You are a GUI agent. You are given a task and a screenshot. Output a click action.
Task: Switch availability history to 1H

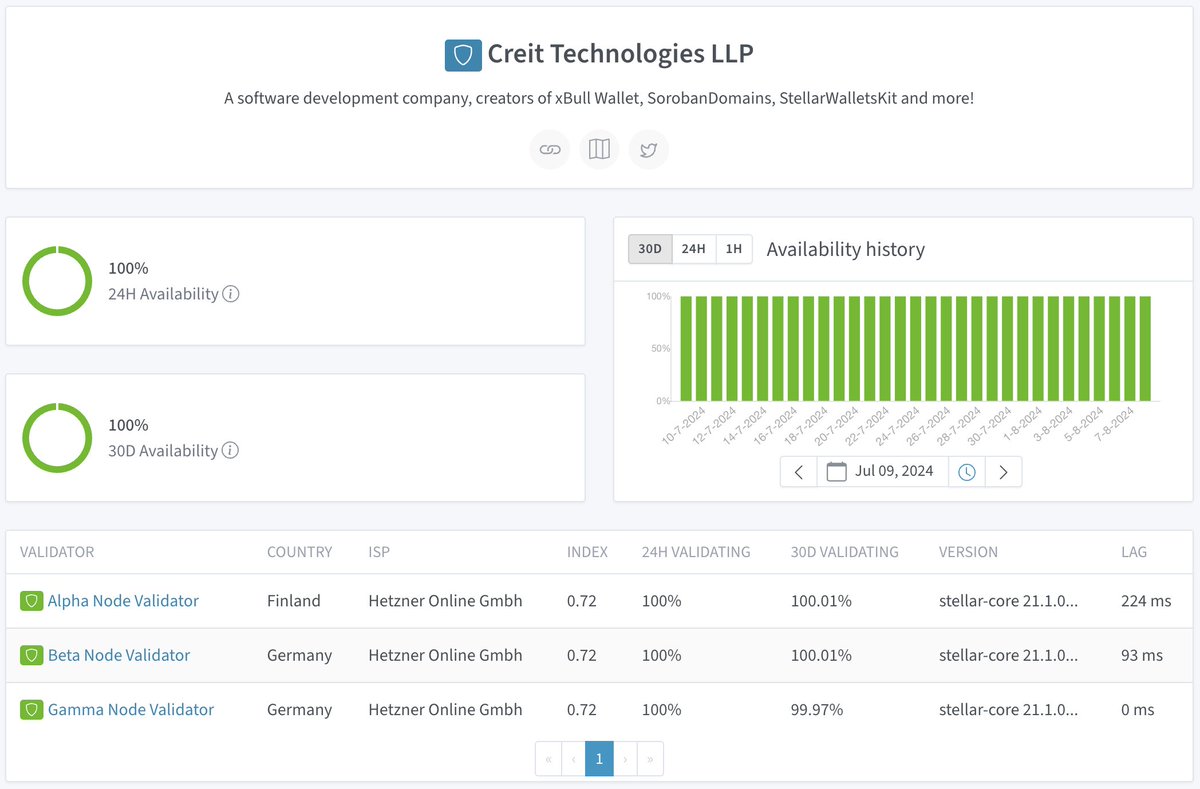point(734,249)
